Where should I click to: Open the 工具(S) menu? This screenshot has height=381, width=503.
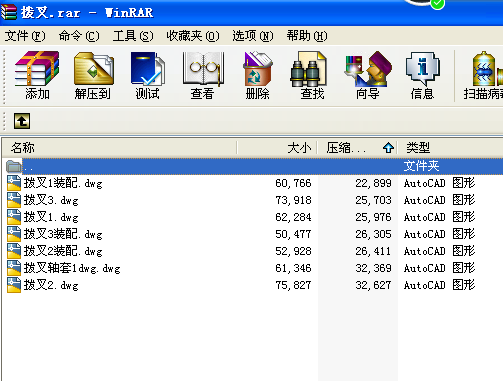pos(133,36)
